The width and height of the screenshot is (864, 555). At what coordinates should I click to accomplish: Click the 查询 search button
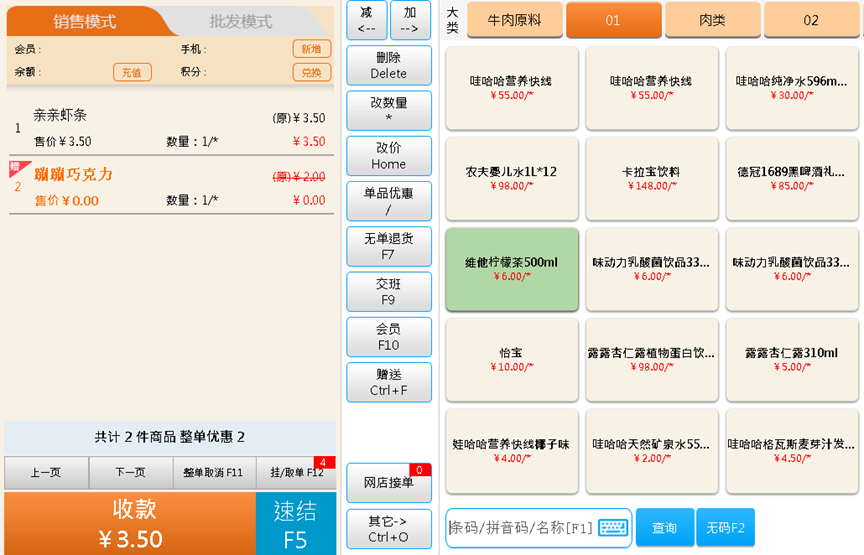665,527
